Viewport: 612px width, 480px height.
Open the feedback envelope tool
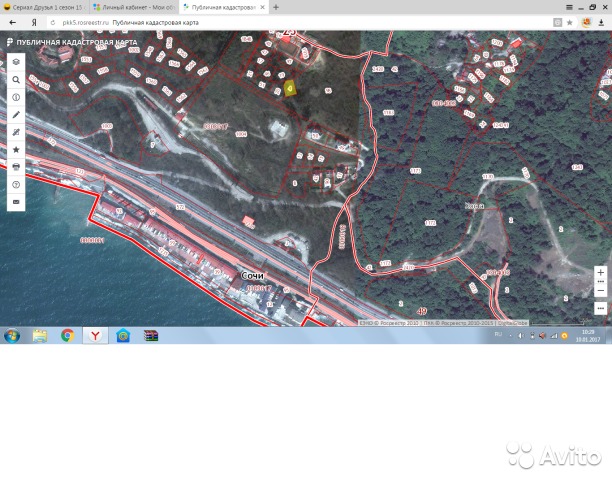[16, 202]
